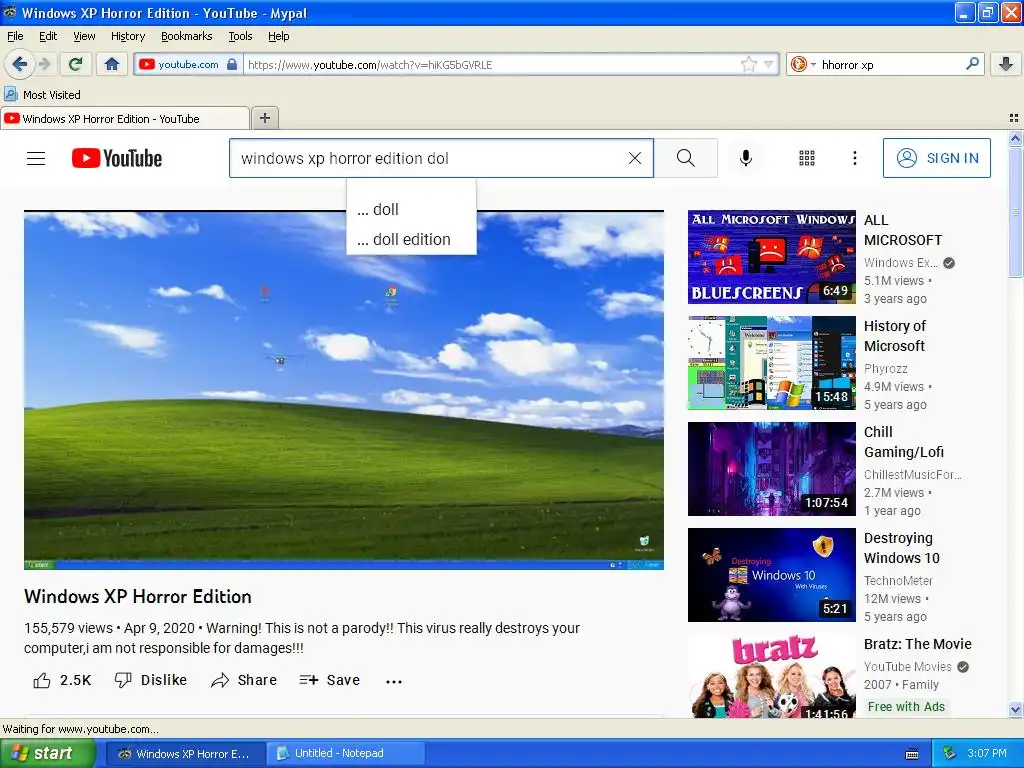1024x768 pixels.
Task: Click the History of Microsoft title
Action: click(895, 336)
